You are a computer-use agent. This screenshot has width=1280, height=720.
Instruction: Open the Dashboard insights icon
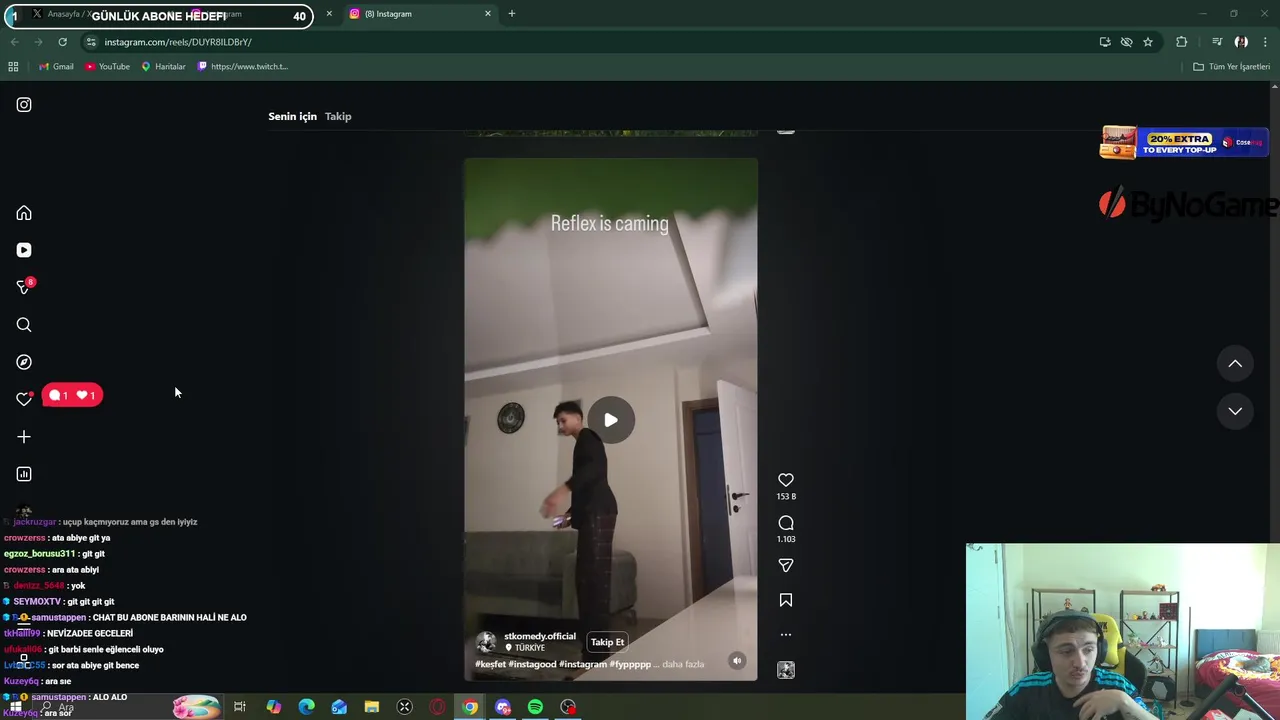[24, 474]
